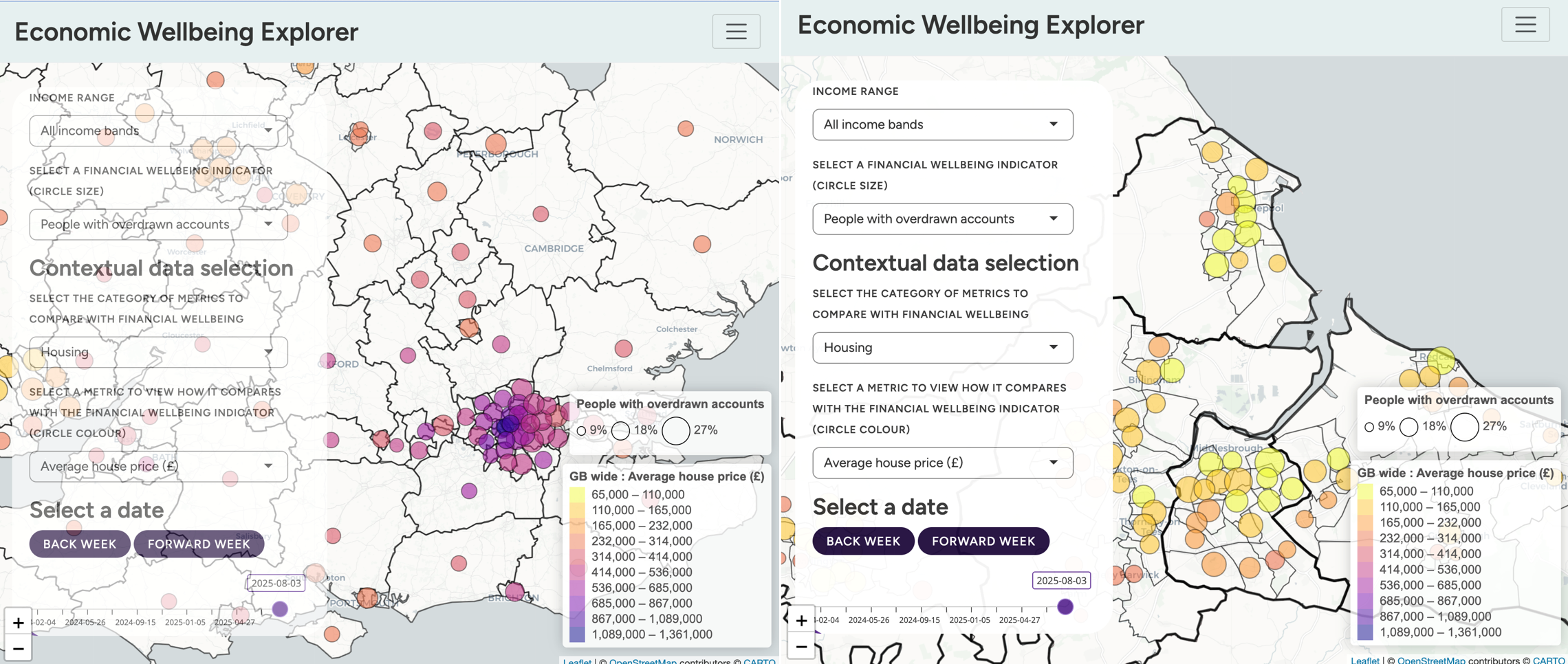This screenshot has height=664, width=1568.
Task: Click Back Week button in right panel
Action: [x=863, y=541]
